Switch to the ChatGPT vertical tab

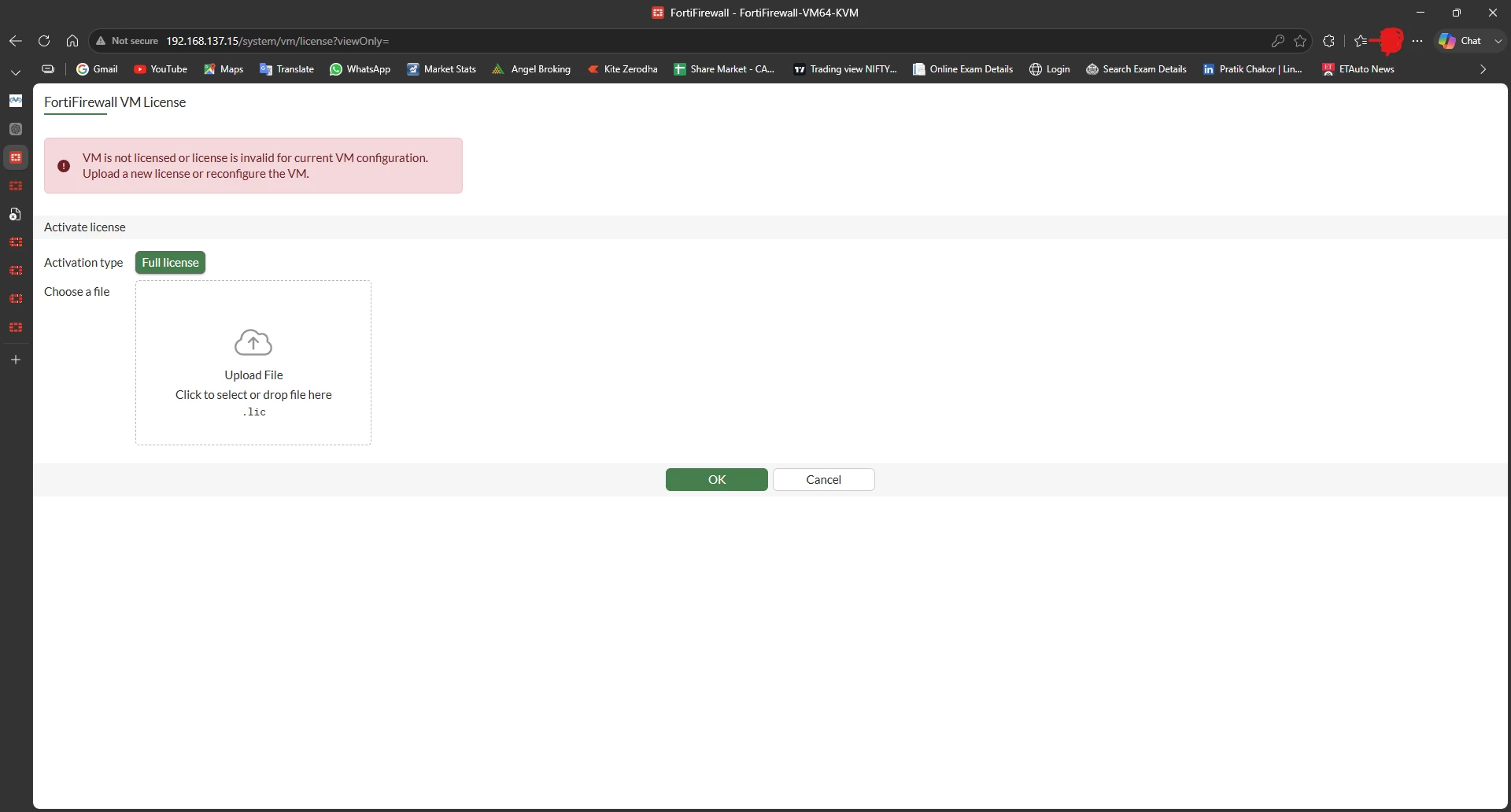pos(16,129)
